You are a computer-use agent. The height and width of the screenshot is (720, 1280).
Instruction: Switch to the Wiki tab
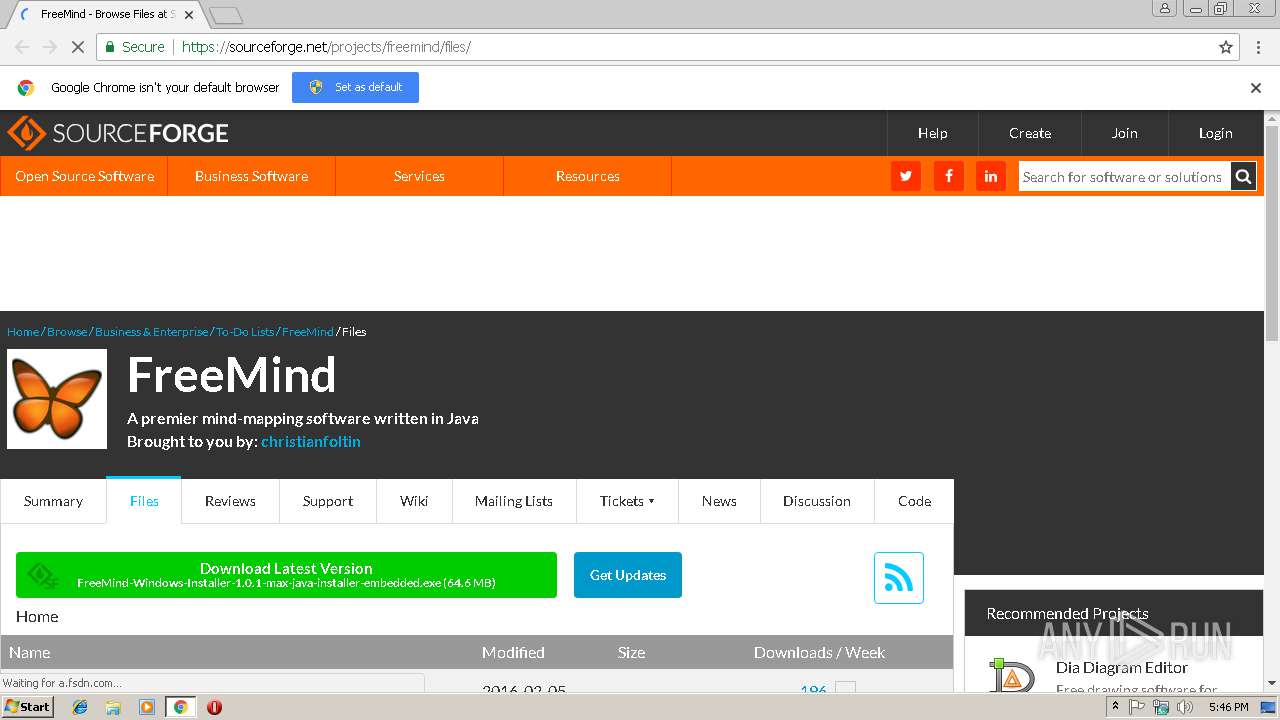click(414, 501)
